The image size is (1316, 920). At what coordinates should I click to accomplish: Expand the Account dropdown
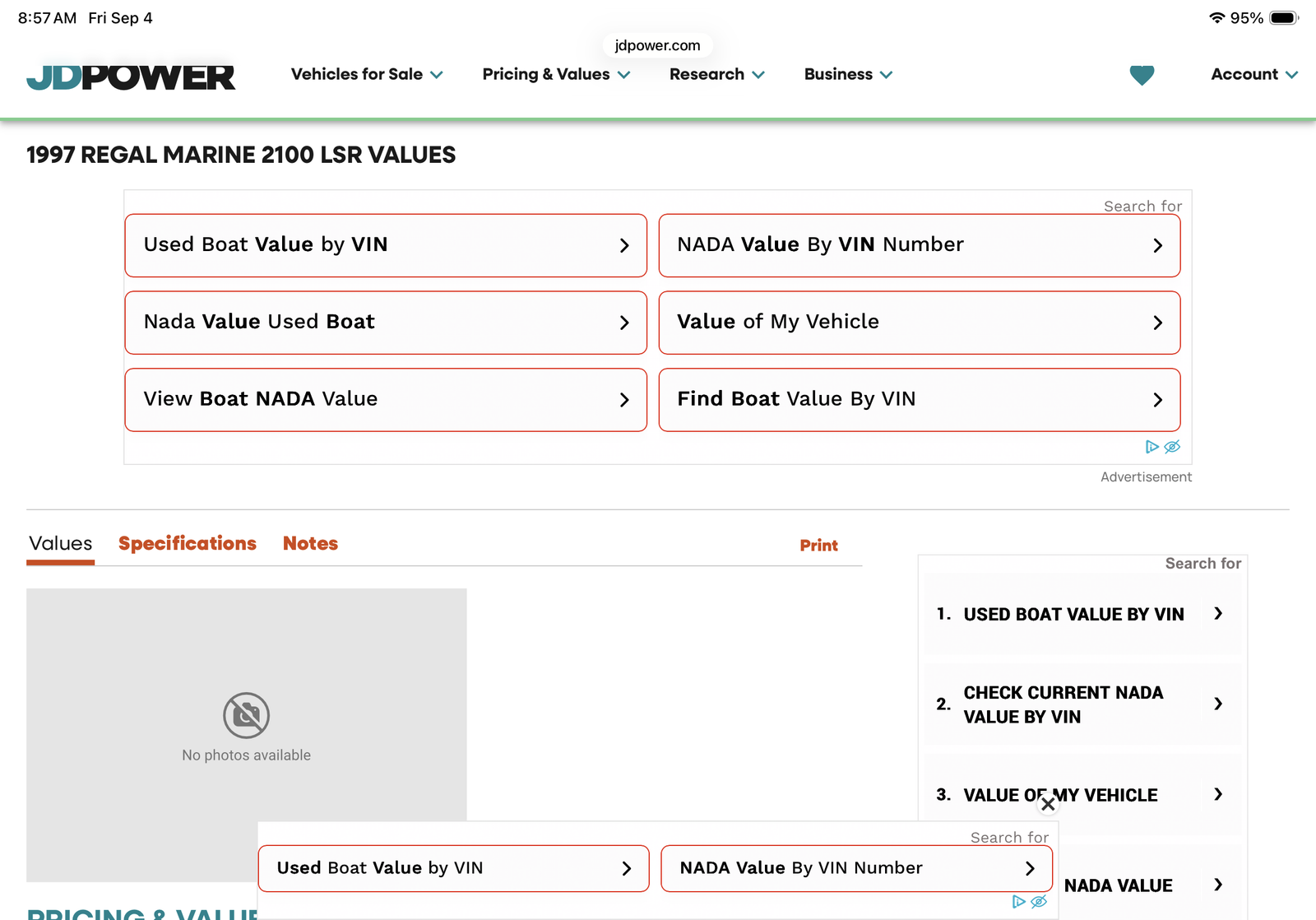(x=1254, y=74)
